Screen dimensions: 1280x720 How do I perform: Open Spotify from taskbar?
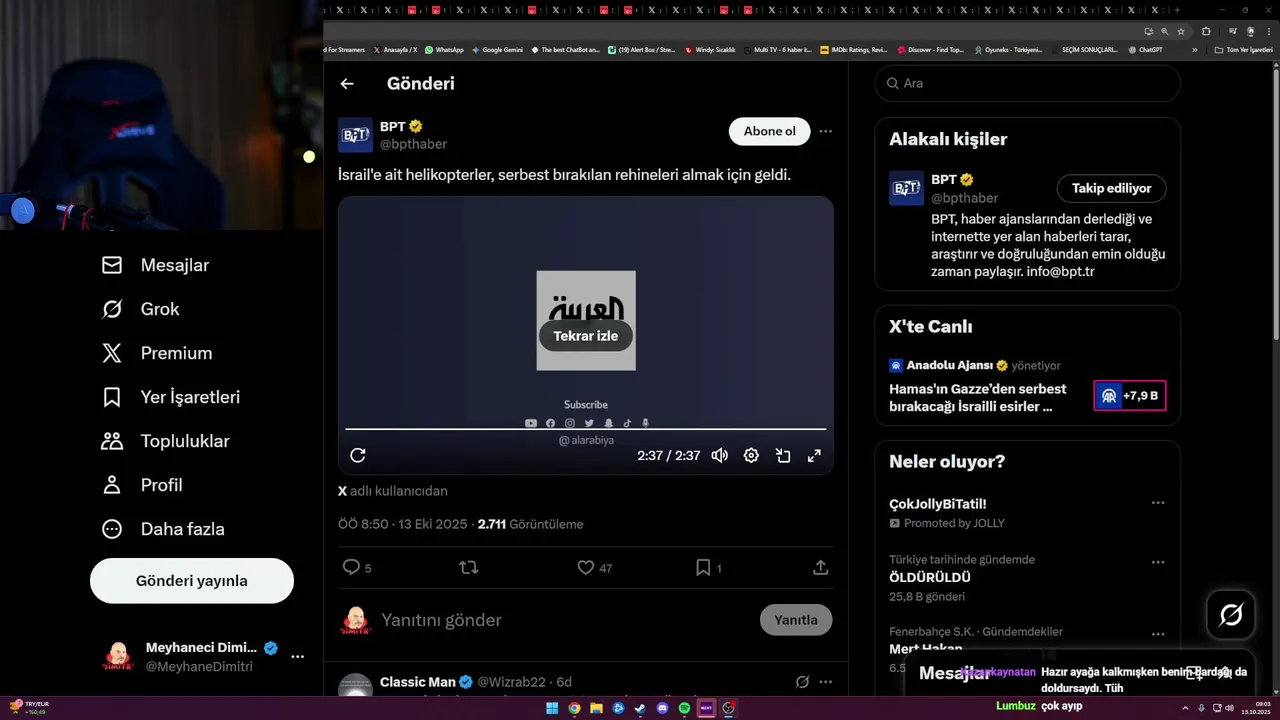point(684,708)
